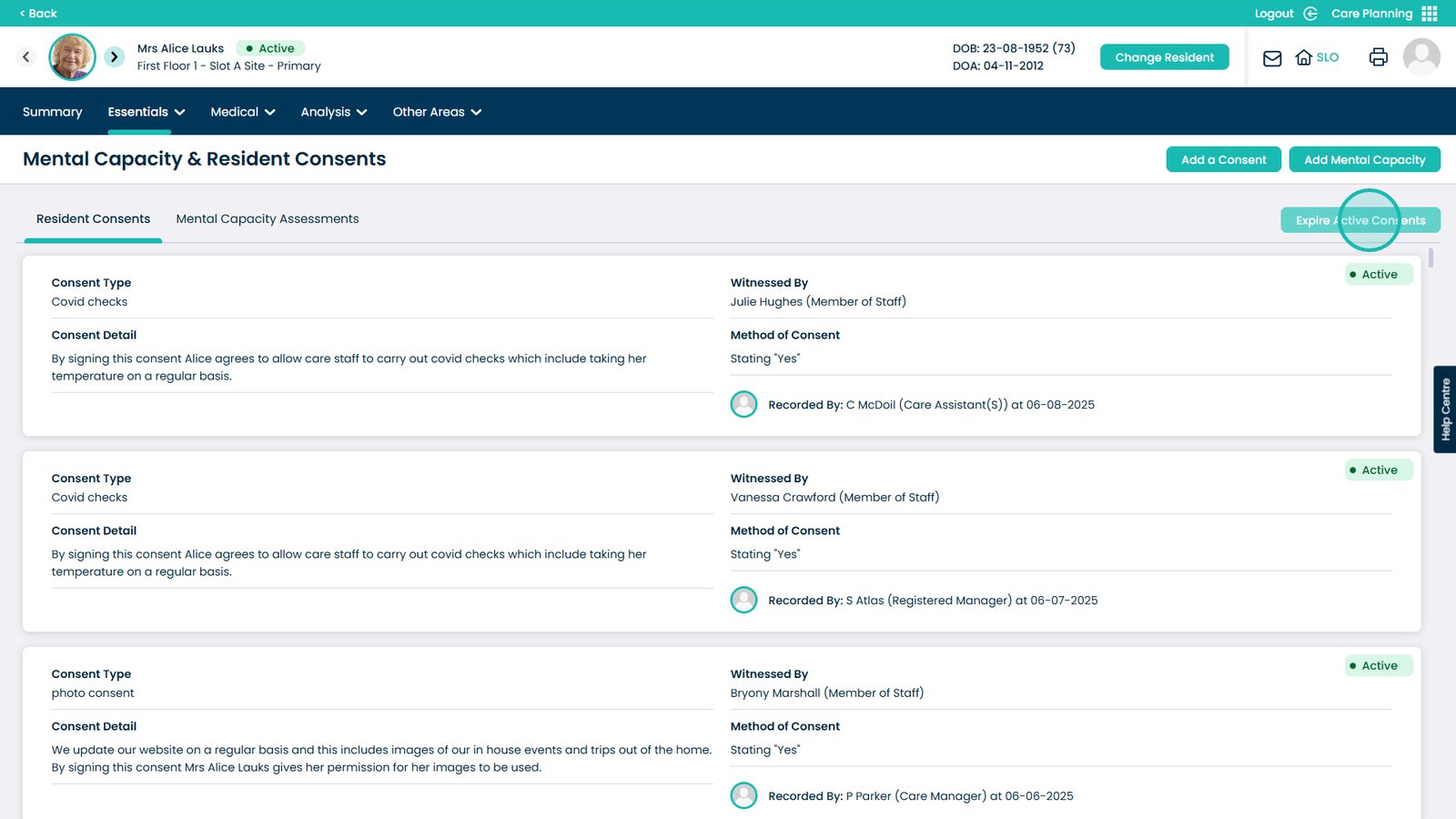Click the Add a Consent button

1223,159
